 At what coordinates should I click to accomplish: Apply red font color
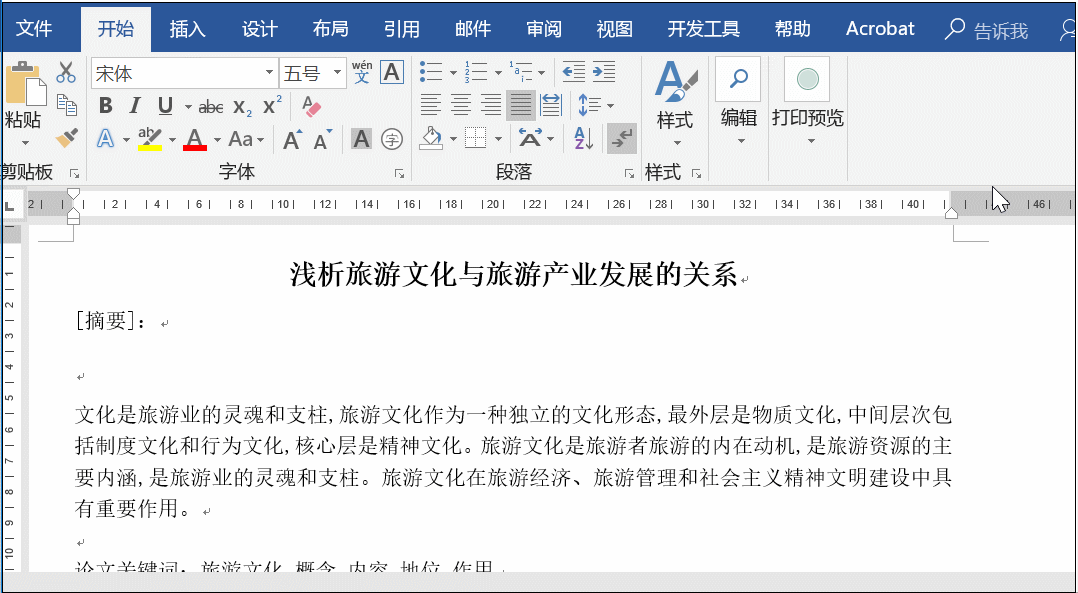[x=195, y=139]
